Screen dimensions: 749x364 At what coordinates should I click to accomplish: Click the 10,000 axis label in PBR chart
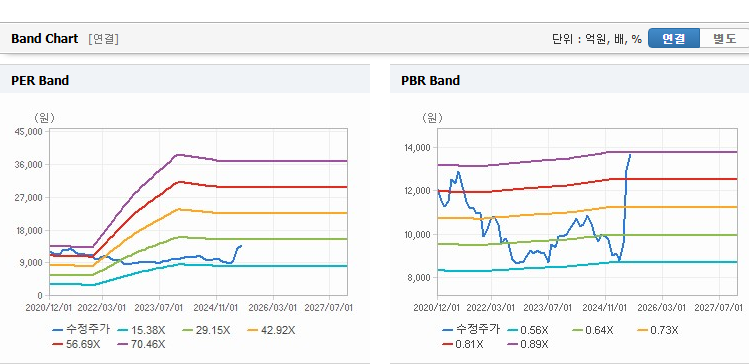point(418,234)
